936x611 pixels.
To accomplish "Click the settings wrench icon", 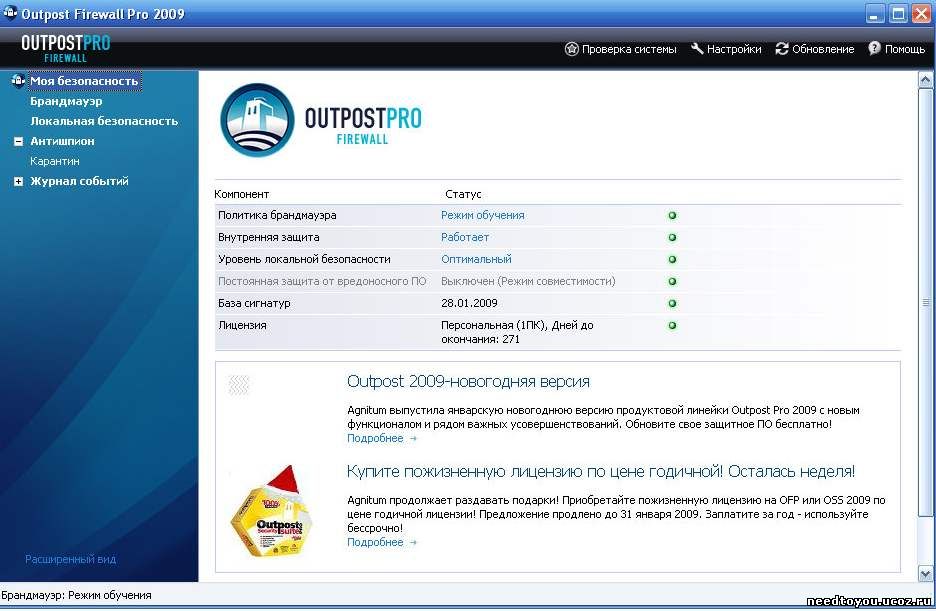I will tap(697, 48).
